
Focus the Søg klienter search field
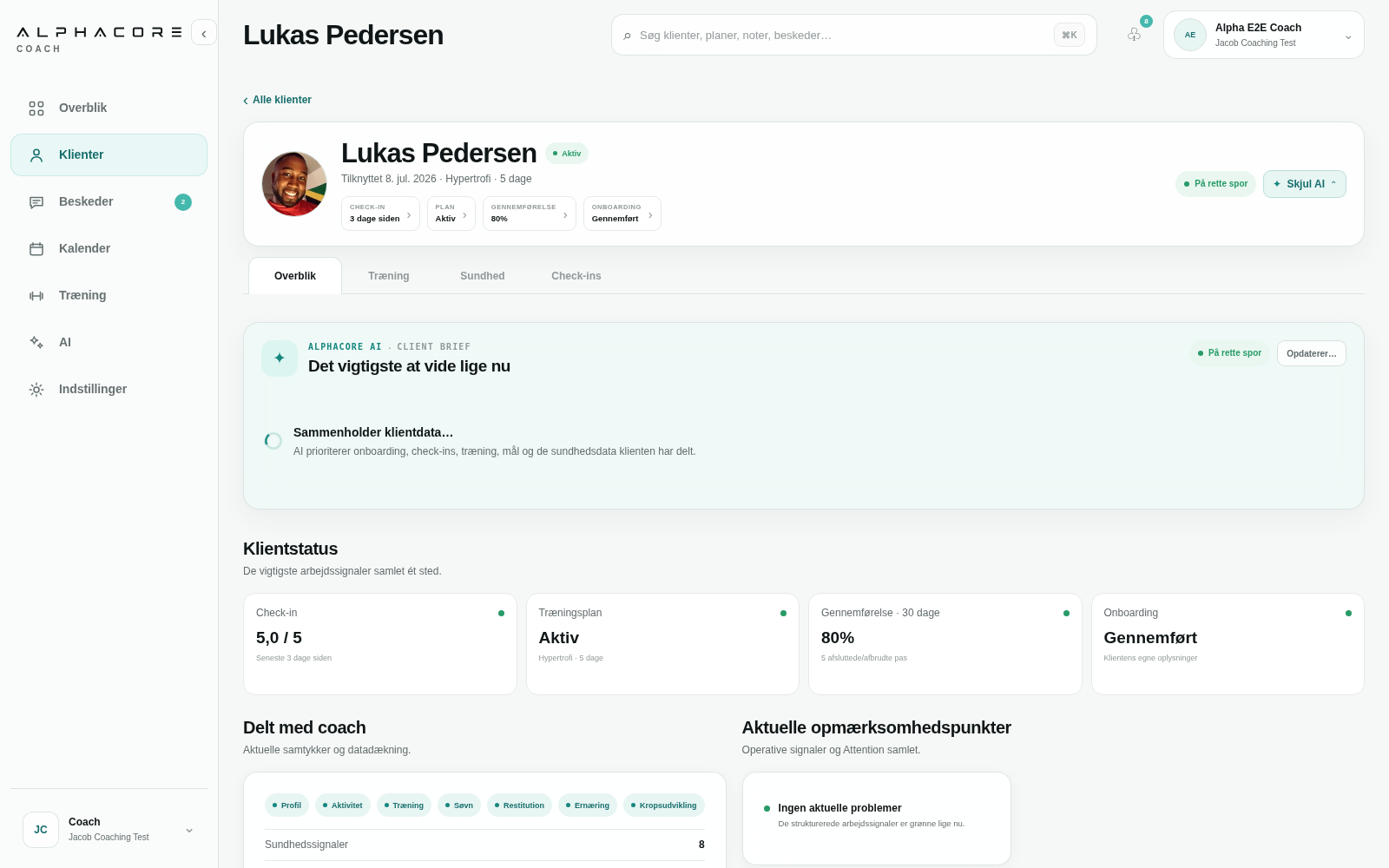pyautogui.click(x=854, y=35)
